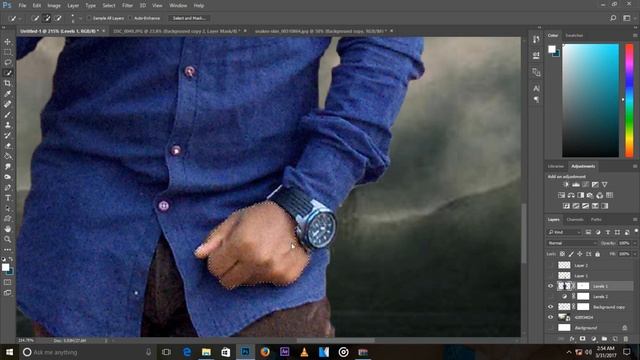Select the Zoom tool in toolbar
Image resolution: width=640 pixels, height=360 pixels.
point(7,239)
